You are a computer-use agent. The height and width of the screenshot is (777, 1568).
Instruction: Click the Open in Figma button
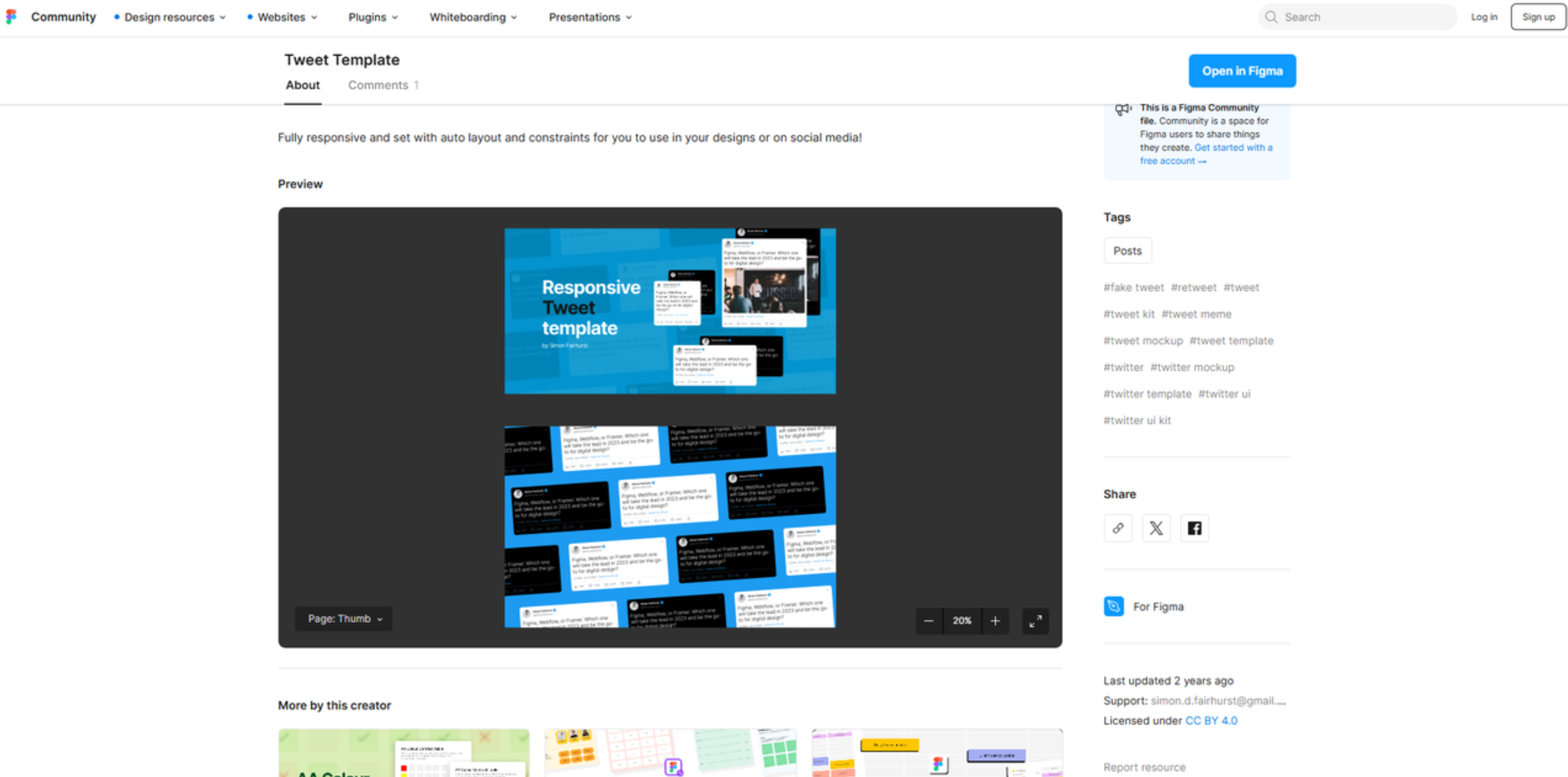(1241, 70)
